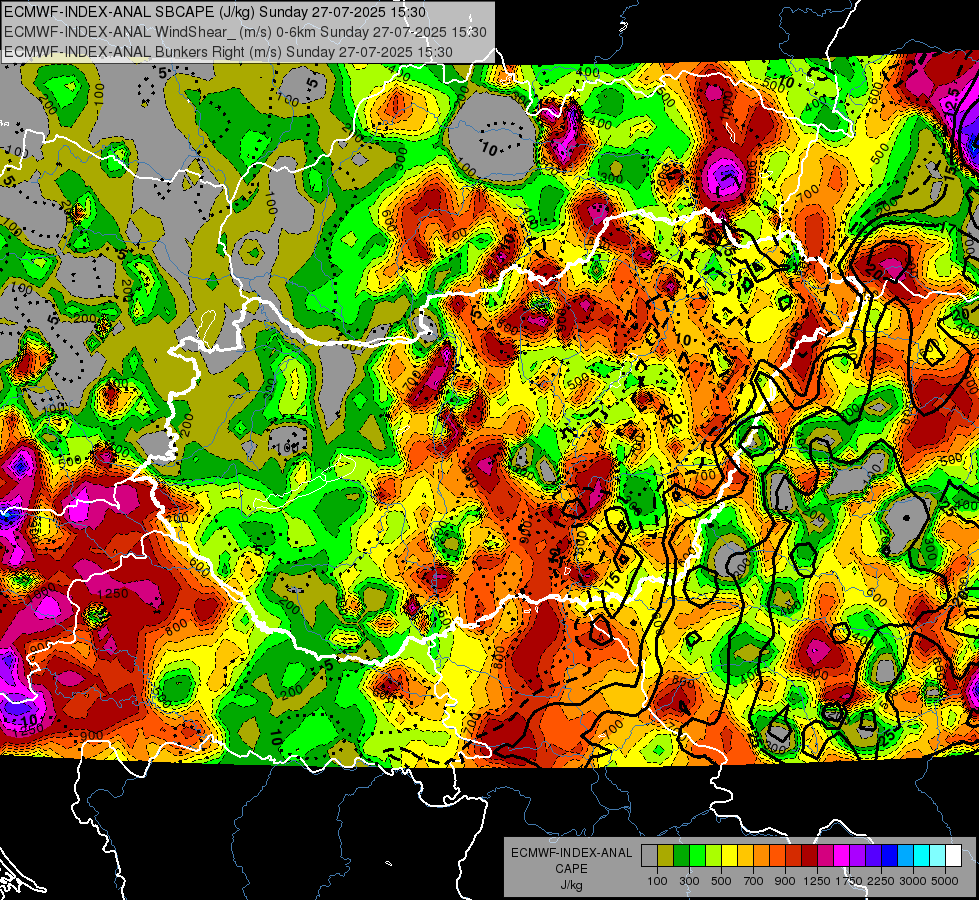Click the 100 legend value label
The width and height of the screenshot is (979, 900).
click(657, 881)
